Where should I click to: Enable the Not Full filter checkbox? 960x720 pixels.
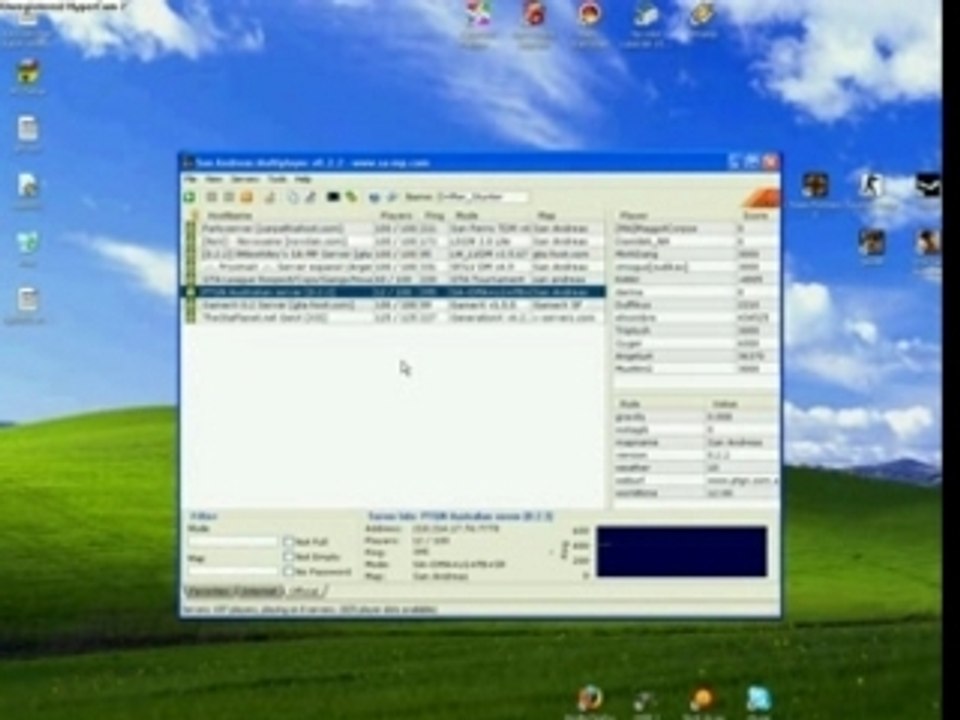pos(288,542)
